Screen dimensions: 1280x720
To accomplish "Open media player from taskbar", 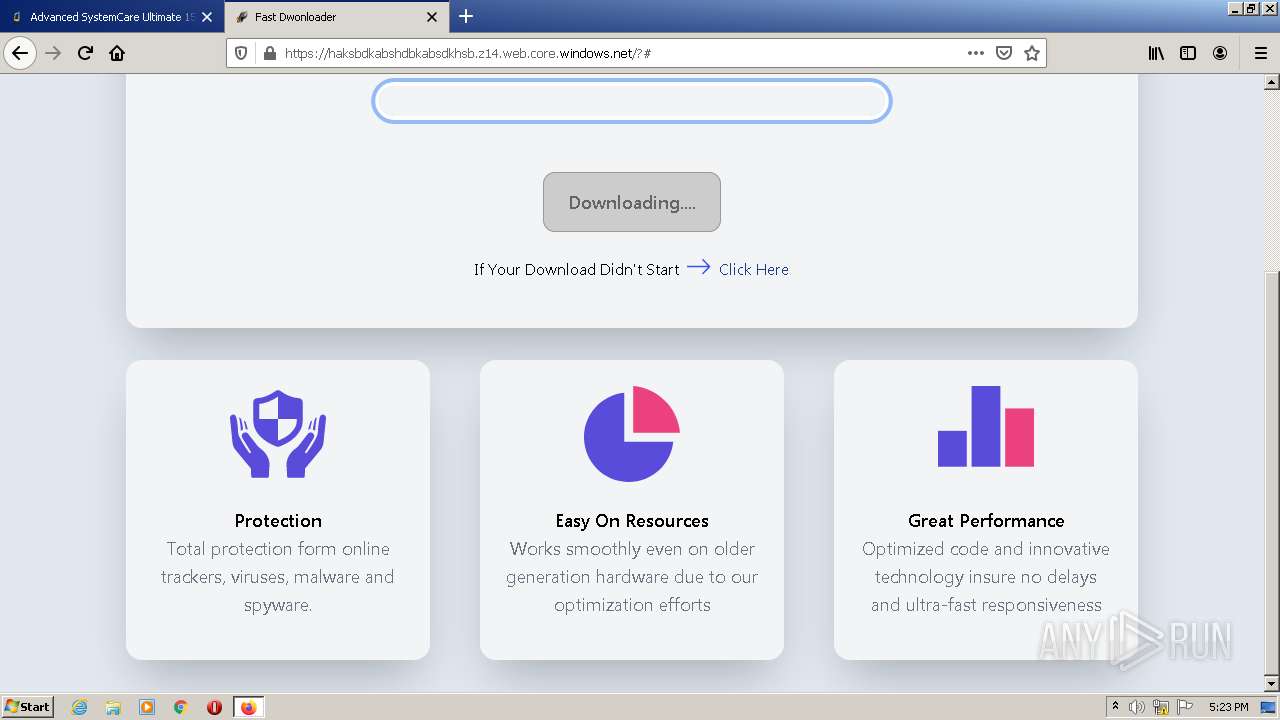I will [x=147, y=707].
